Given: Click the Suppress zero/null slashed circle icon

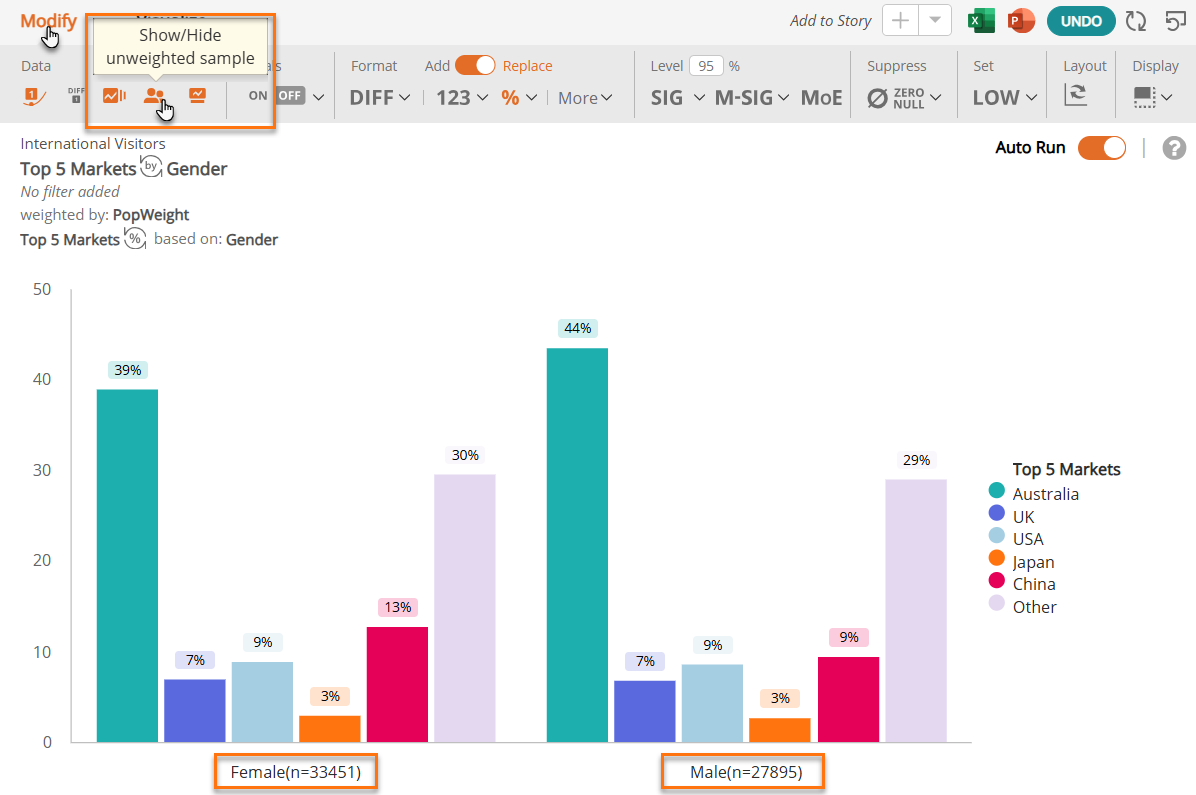Looking at the screenshot, I should point(878,98).
